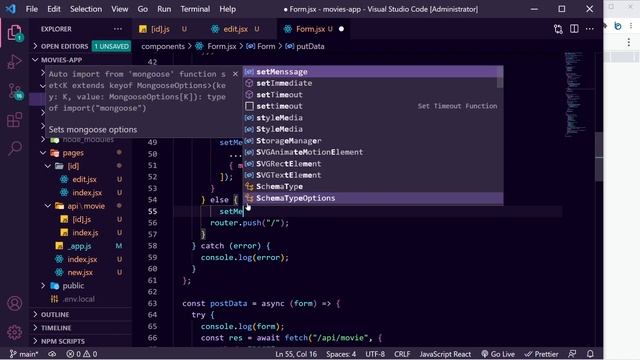Start Go Live server
Image resolution: width=640 pixels, height=360 pixels.
(498, 354)
